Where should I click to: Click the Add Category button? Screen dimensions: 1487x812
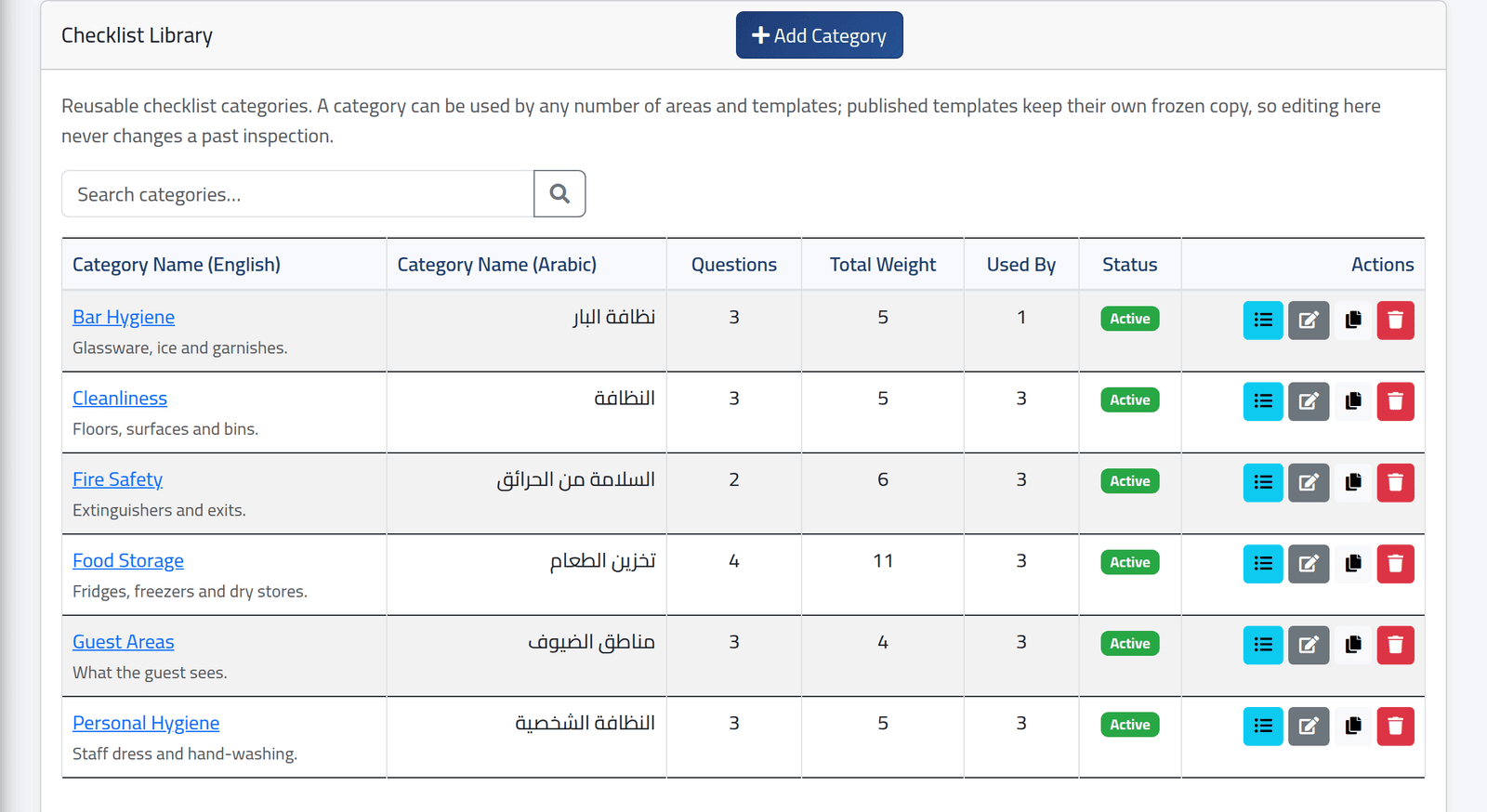click(820, 35)
